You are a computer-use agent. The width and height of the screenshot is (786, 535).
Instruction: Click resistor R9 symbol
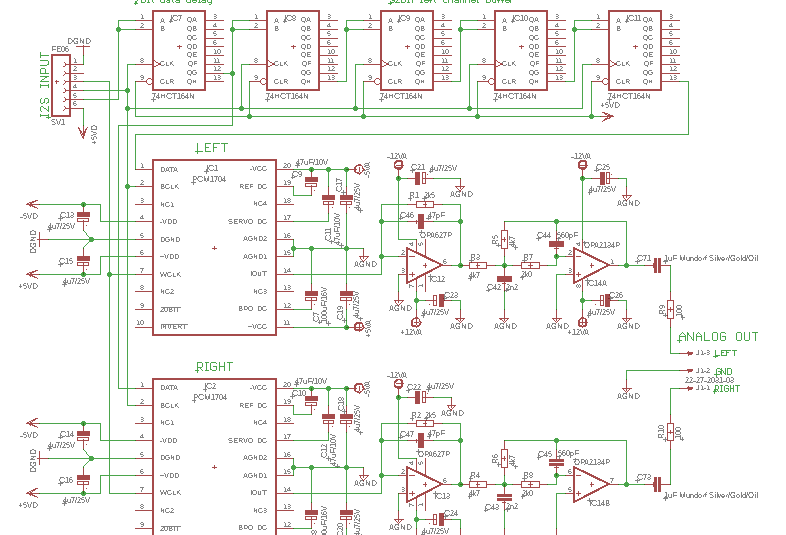click(671, 310)
